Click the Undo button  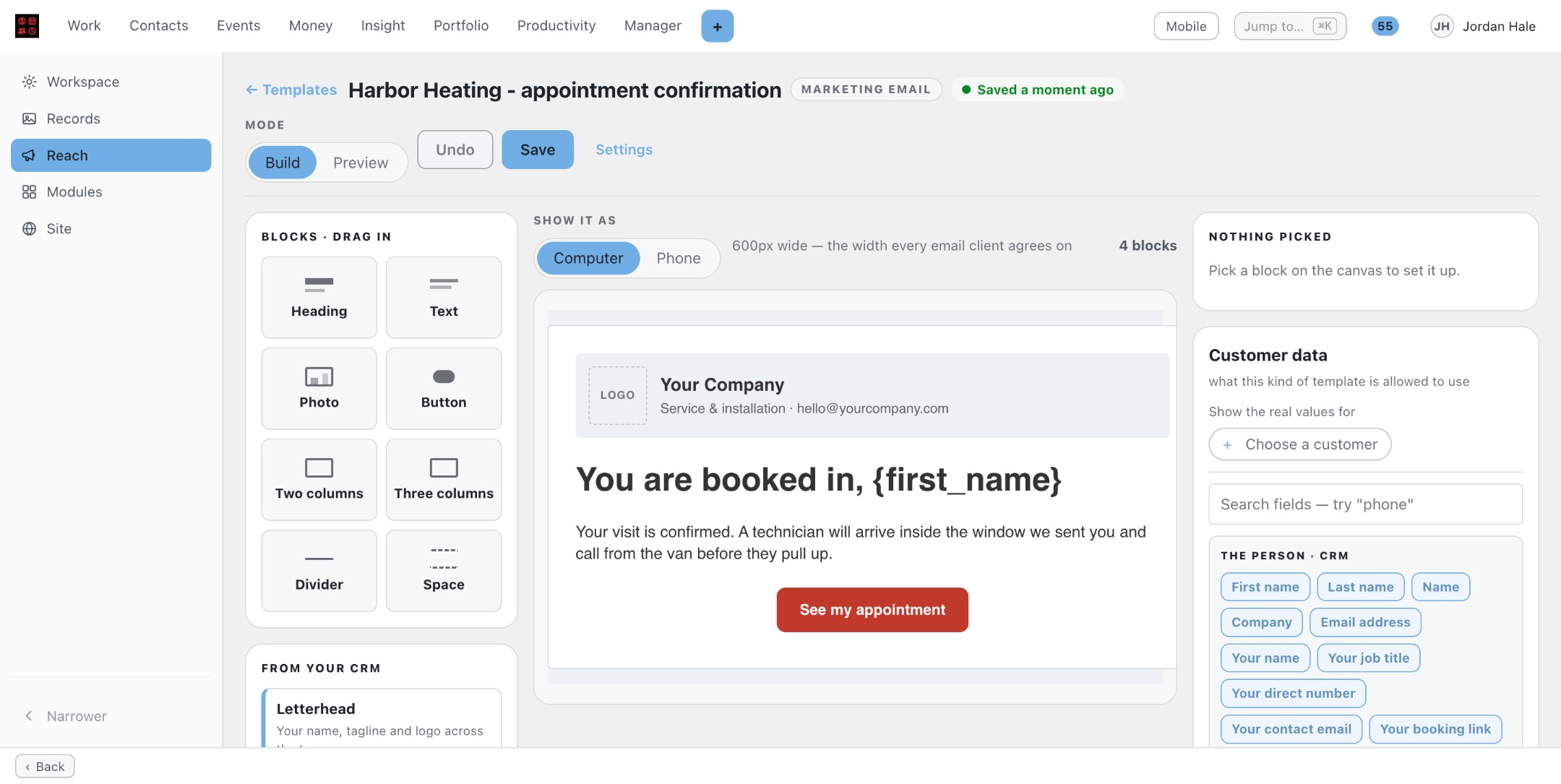coord(455,150)
